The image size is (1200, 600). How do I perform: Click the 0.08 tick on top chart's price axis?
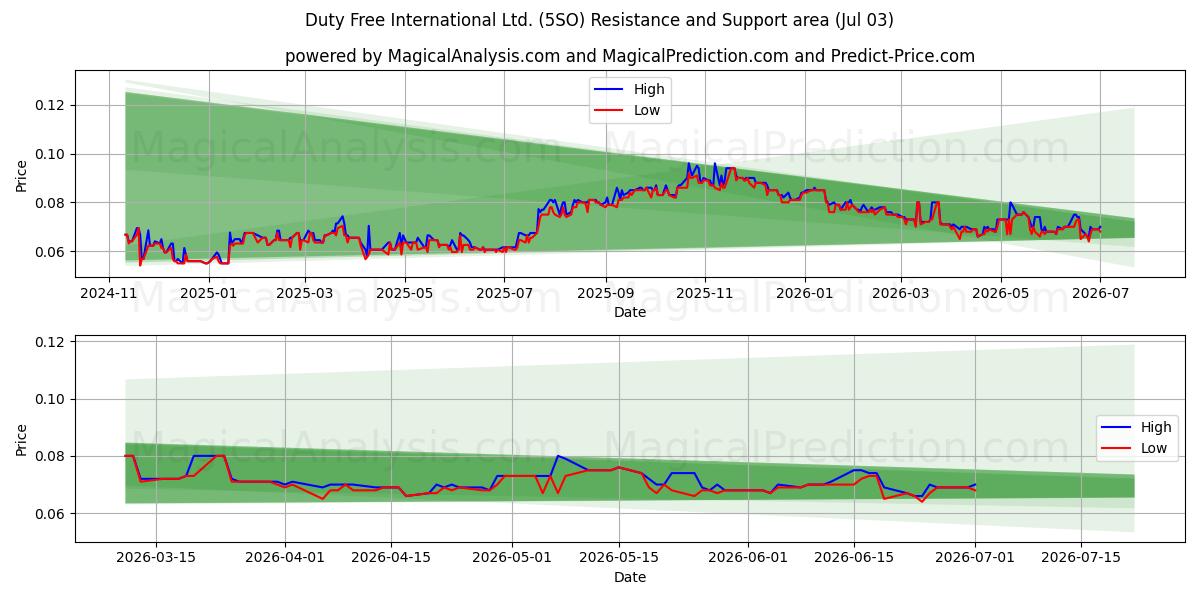pos(51,203)
